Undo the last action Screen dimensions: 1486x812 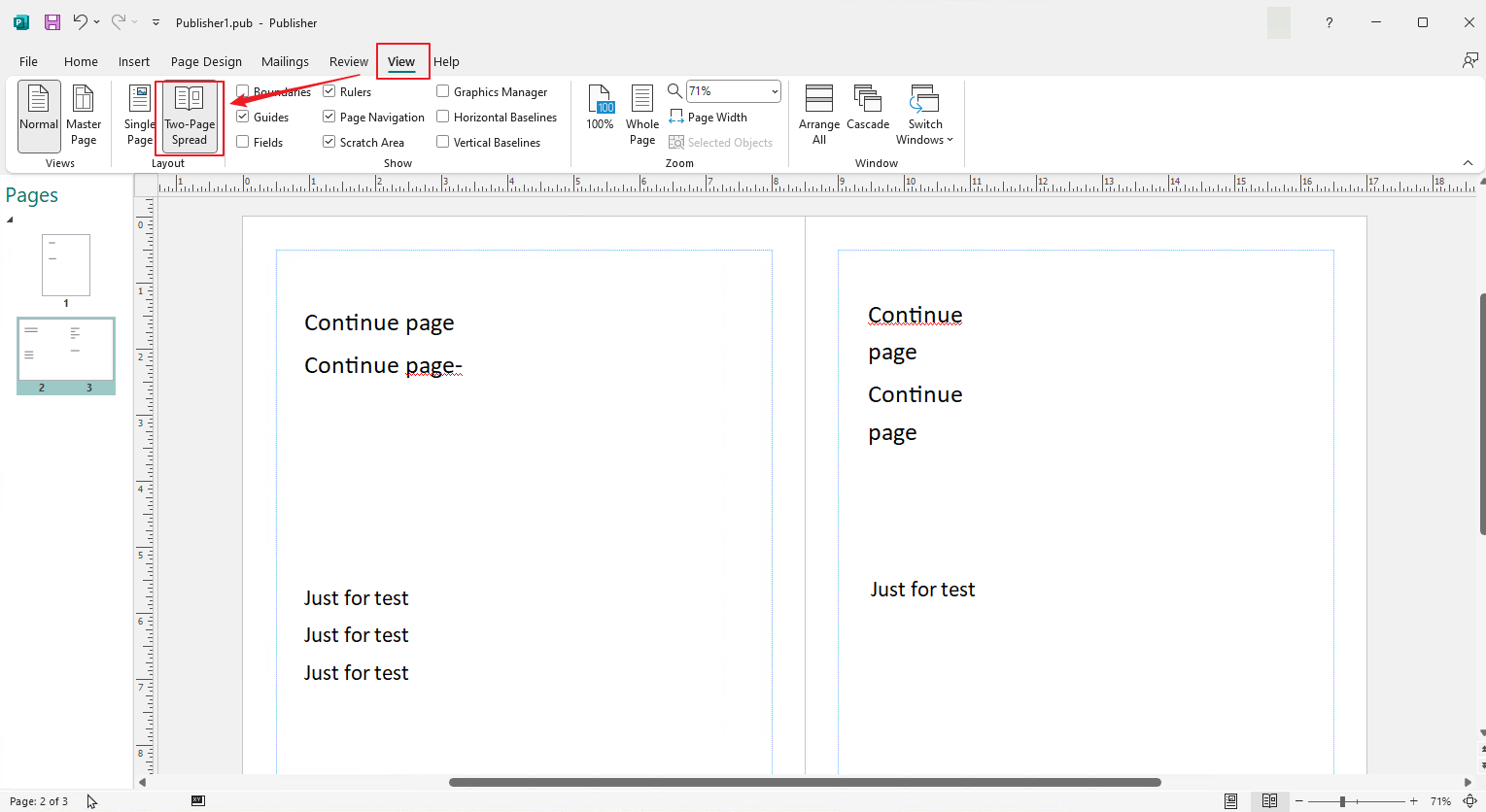tap(80, 22)
